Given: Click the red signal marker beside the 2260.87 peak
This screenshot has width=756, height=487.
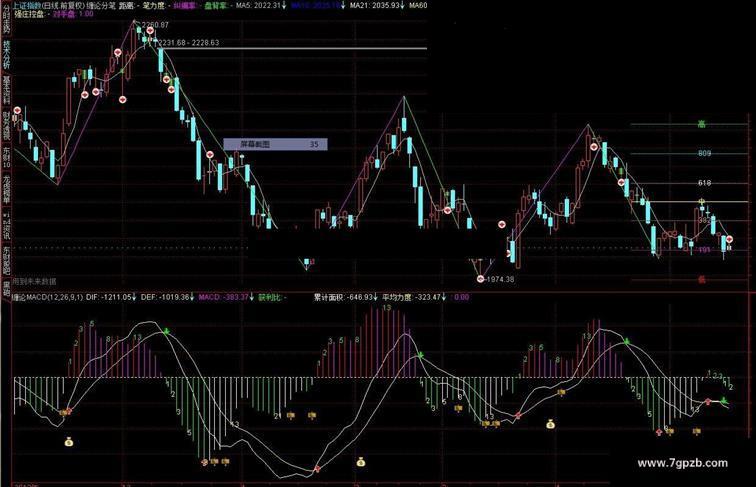Looking at the screenshot, I should [150, 31].
